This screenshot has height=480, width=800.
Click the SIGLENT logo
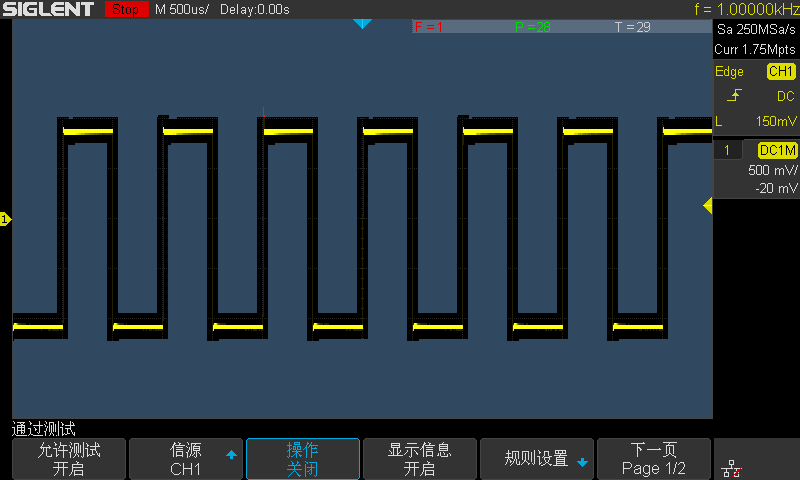click(48, 9)
